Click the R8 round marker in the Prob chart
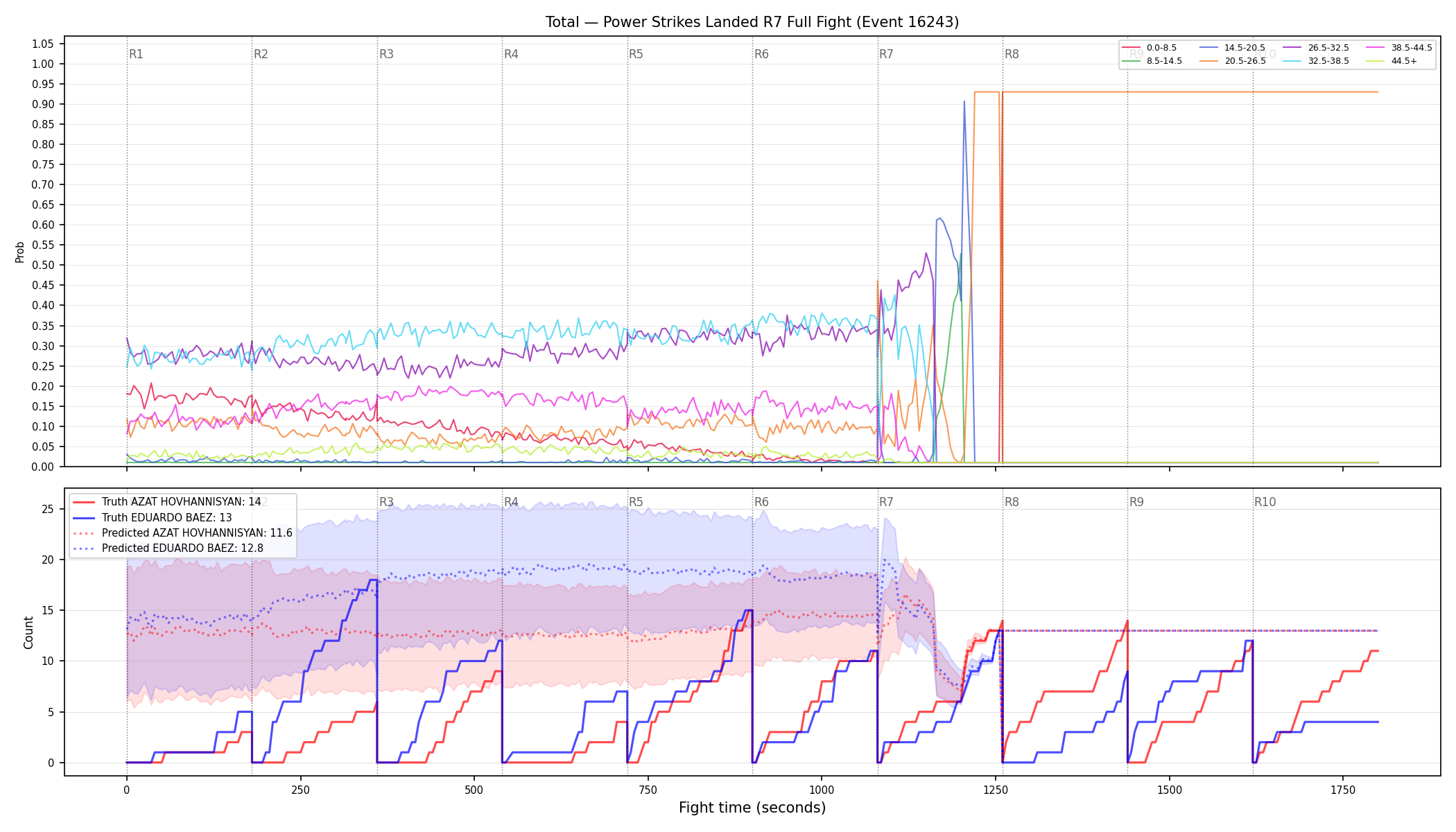1456x832 pixels. [x=1012, y=54]
